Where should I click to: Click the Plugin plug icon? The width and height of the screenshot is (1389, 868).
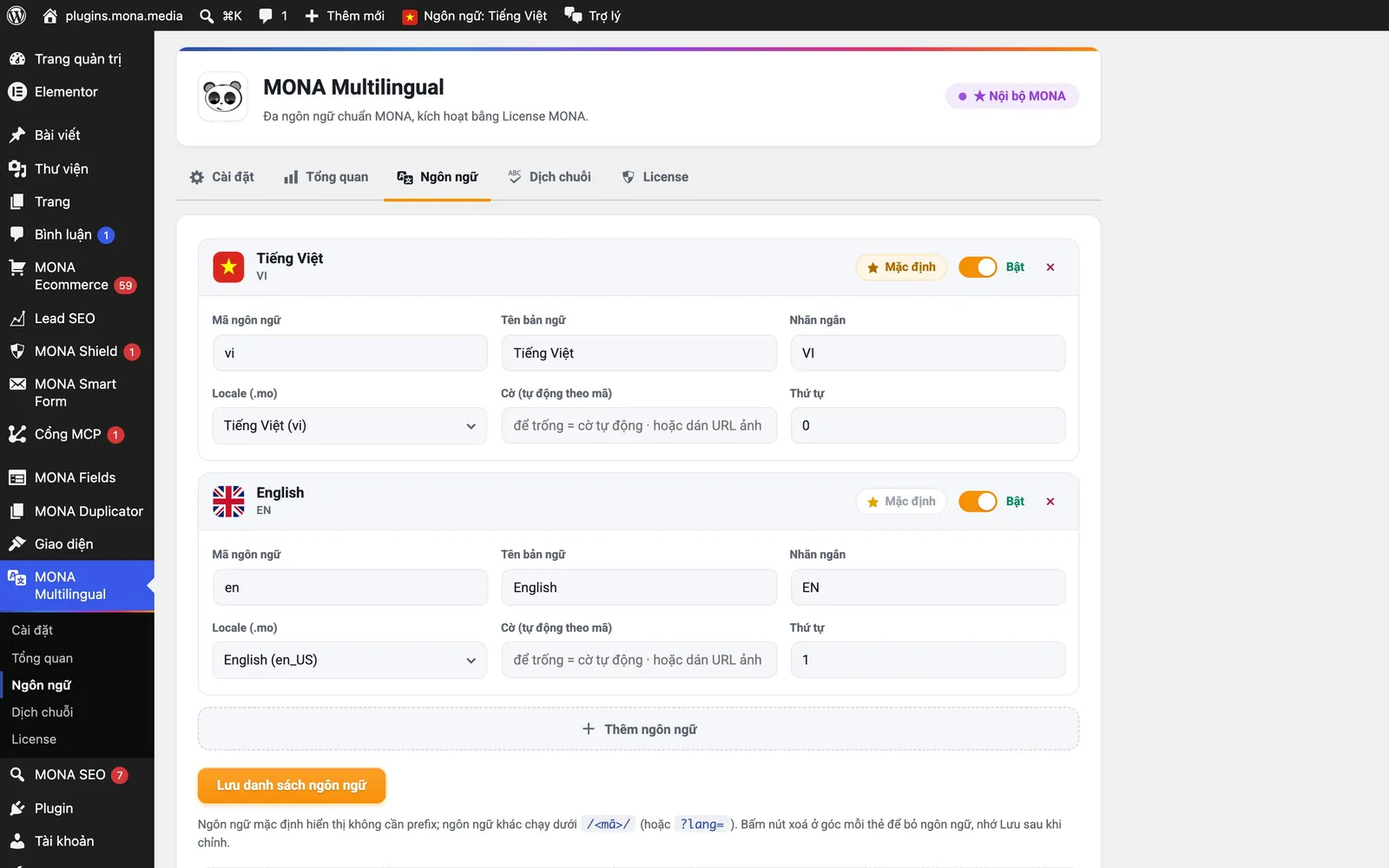click(17, 808)
